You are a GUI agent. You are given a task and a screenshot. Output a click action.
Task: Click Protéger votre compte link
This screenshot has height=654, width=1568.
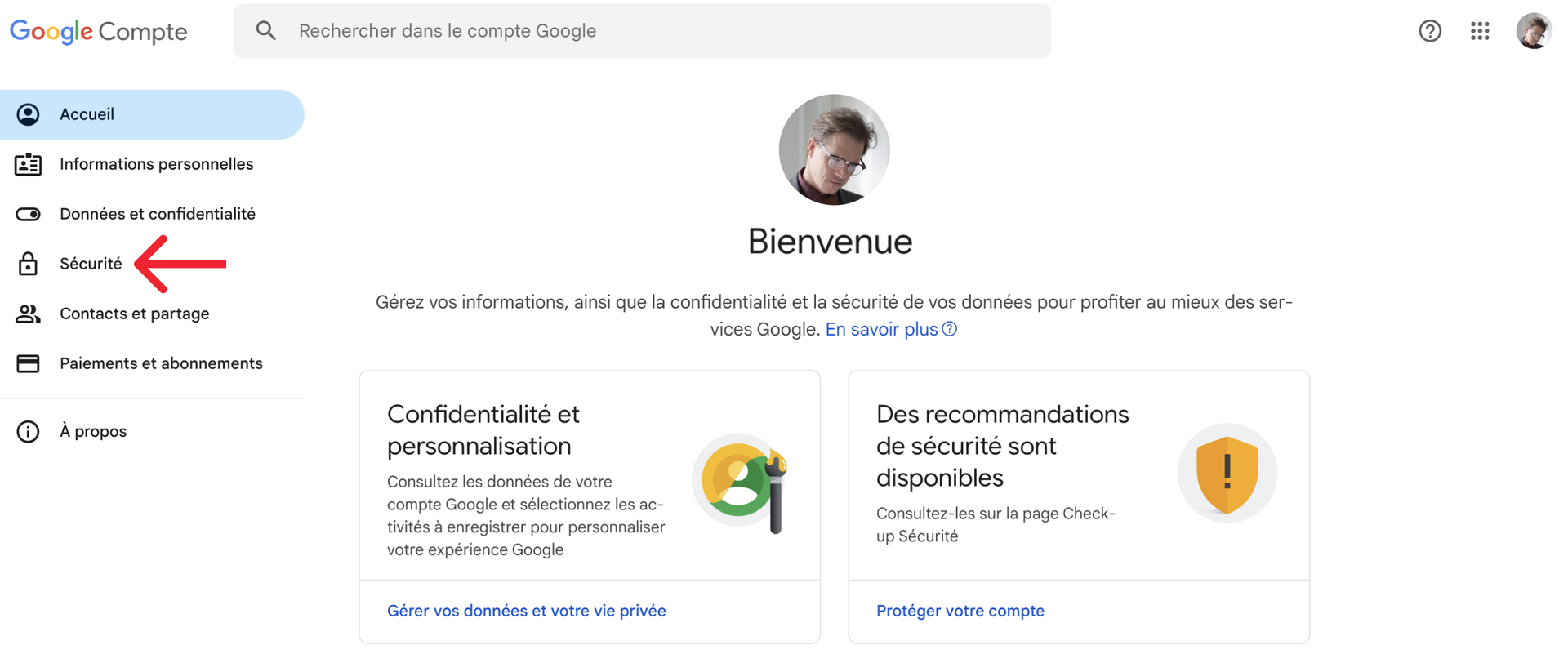pyautogui.click(x=960, y=611)
